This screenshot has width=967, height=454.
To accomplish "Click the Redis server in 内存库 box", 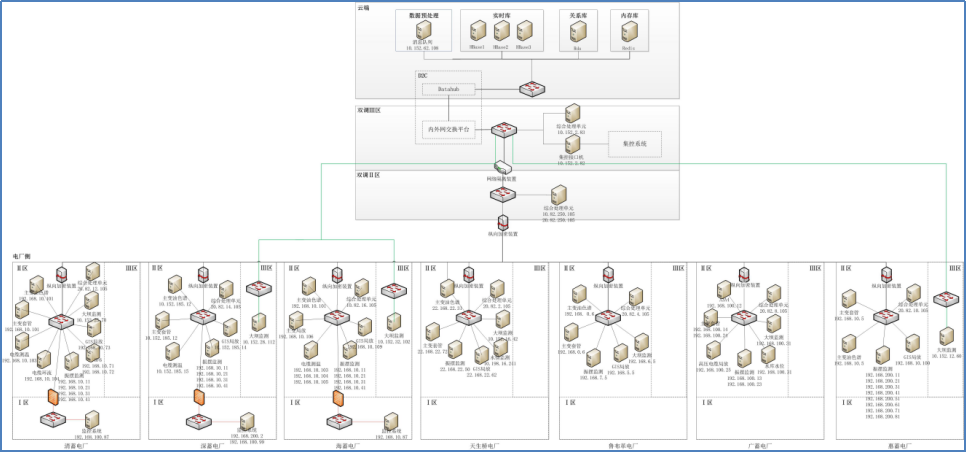I will pyautogui.click(x=629, y=31).
